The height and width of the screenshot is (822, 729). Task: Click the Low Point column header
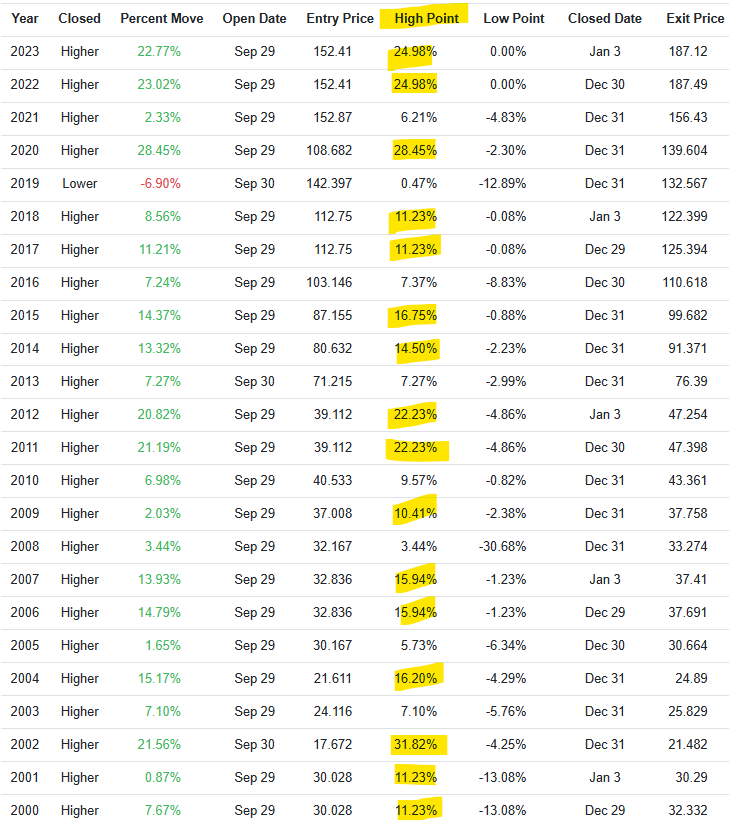[x=514, y=18]
